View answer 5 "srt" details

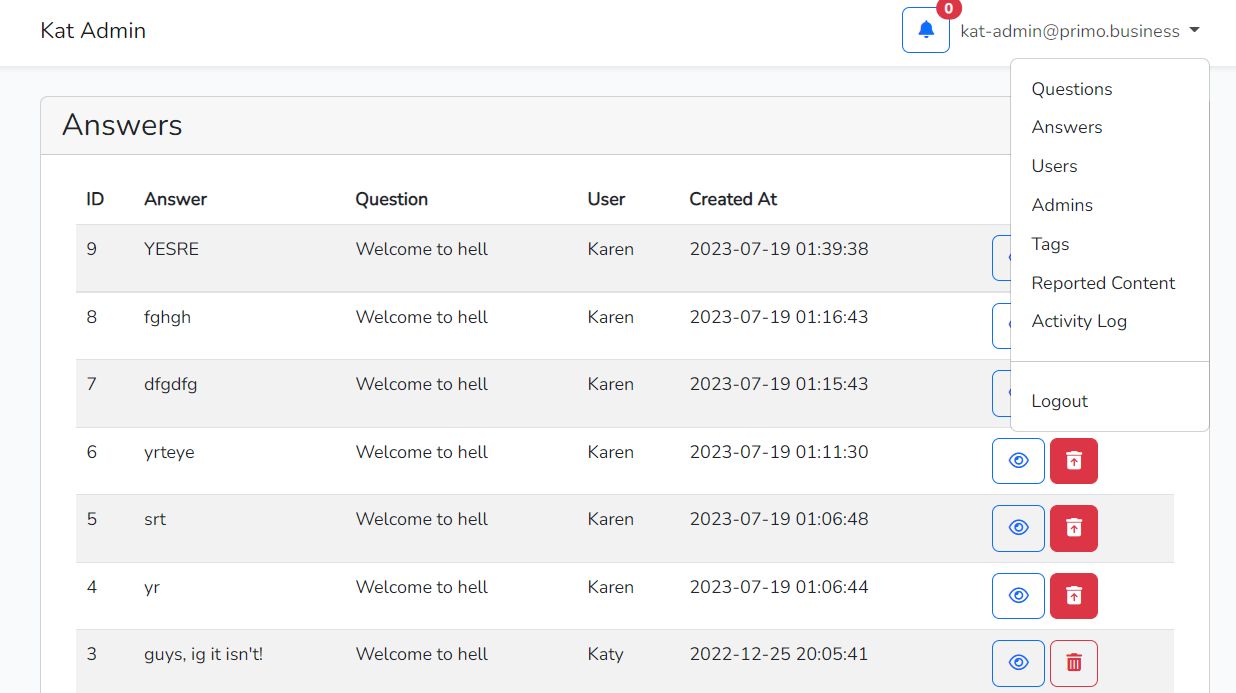click(x=1018, y=528)
